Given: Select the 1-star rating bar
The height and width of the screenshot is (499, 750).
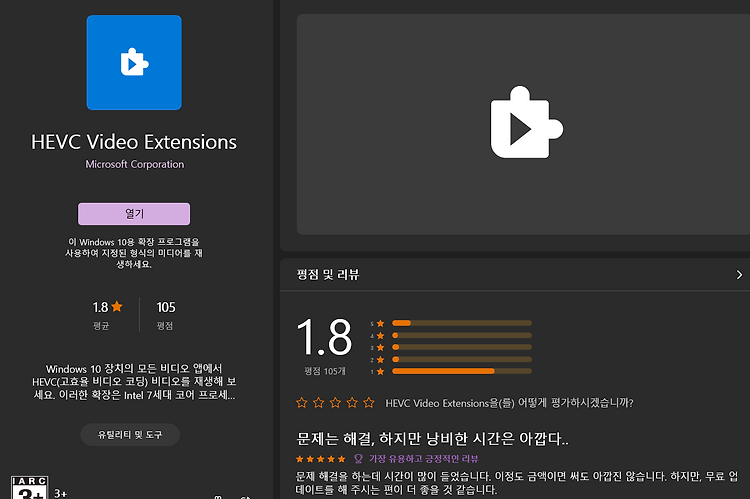Looking at the screenshot, I should 462,371.
